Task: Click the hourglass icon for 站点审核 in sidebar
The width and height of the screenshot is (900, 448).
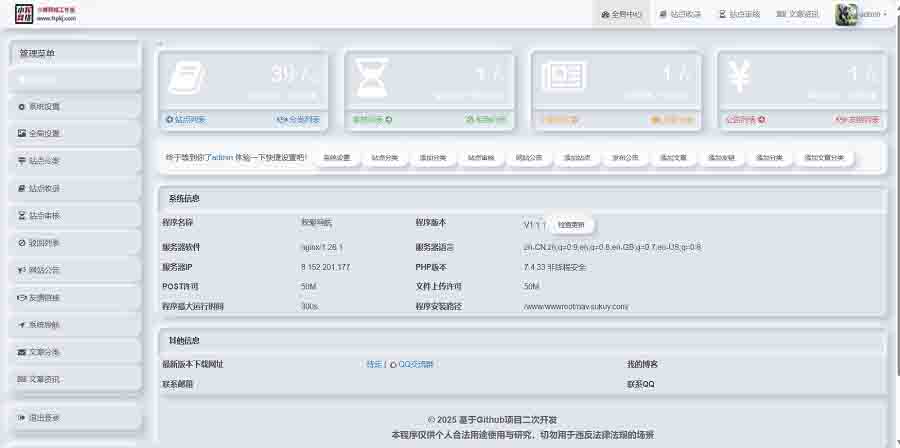Action: [22, 215]
